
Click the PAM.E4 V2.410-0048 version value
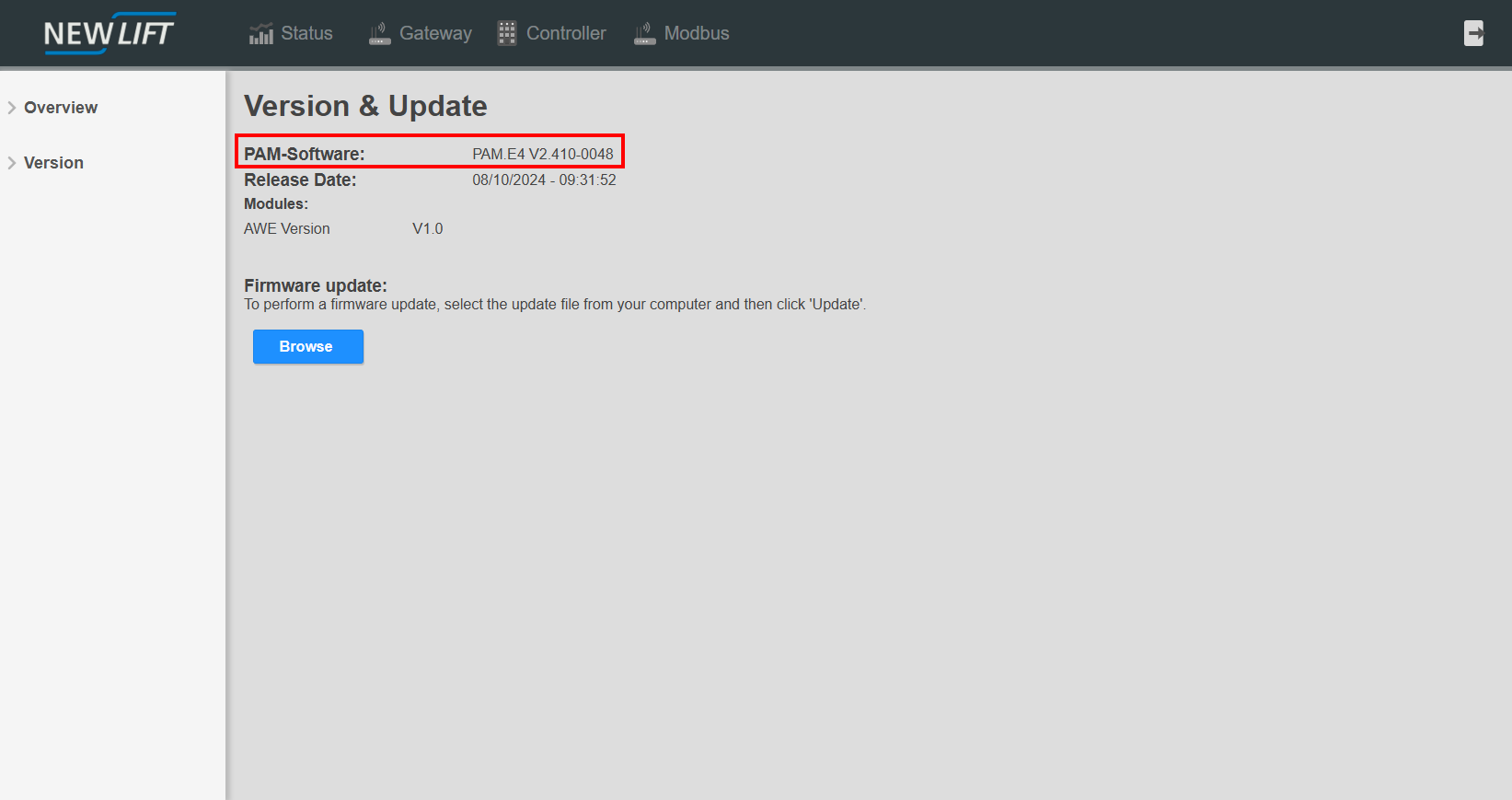click(542, 154)
